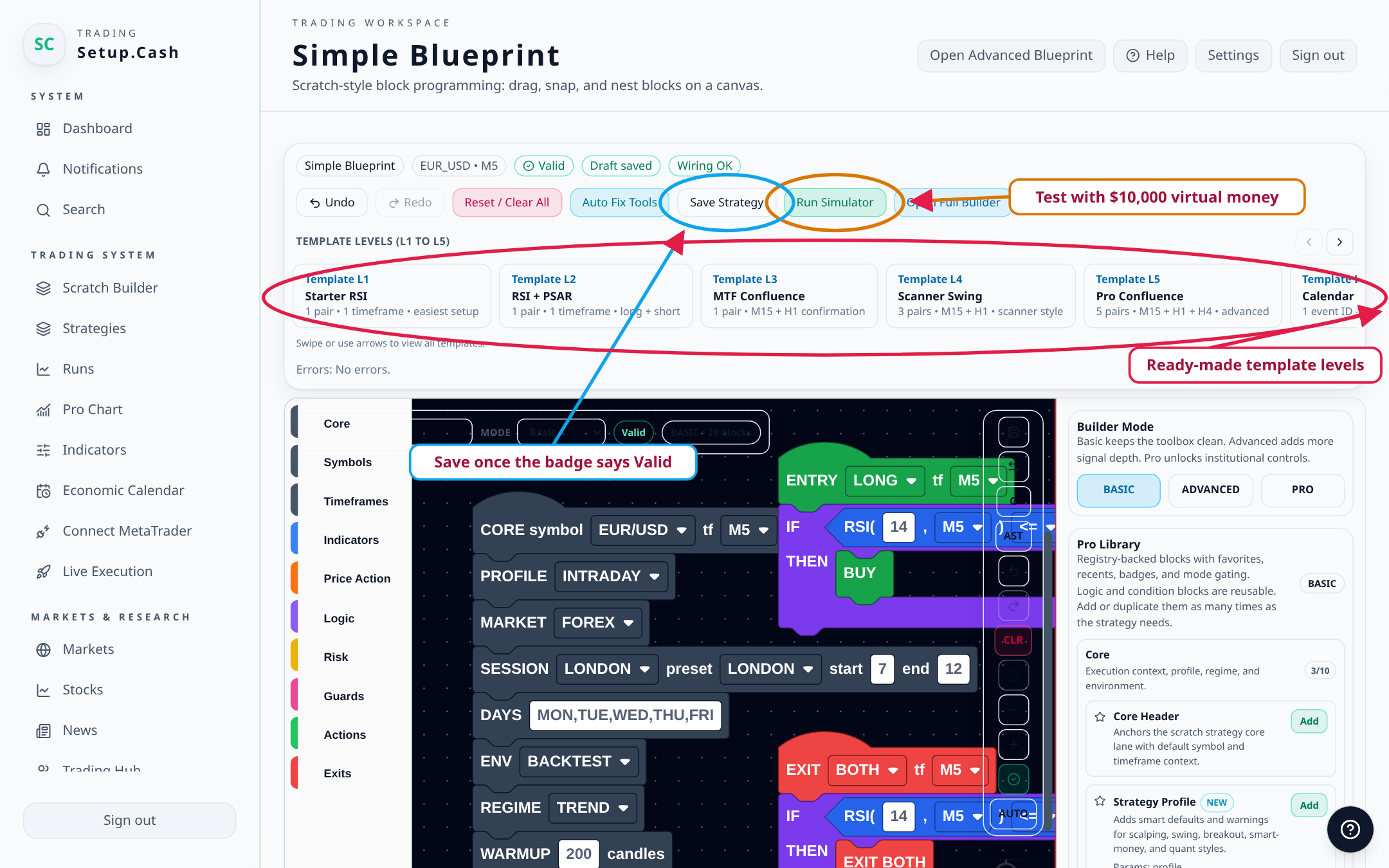Image resolution: width=1389 pixels, height=868 pixels.
Task: Click Run Simulator
Action: 835,203
